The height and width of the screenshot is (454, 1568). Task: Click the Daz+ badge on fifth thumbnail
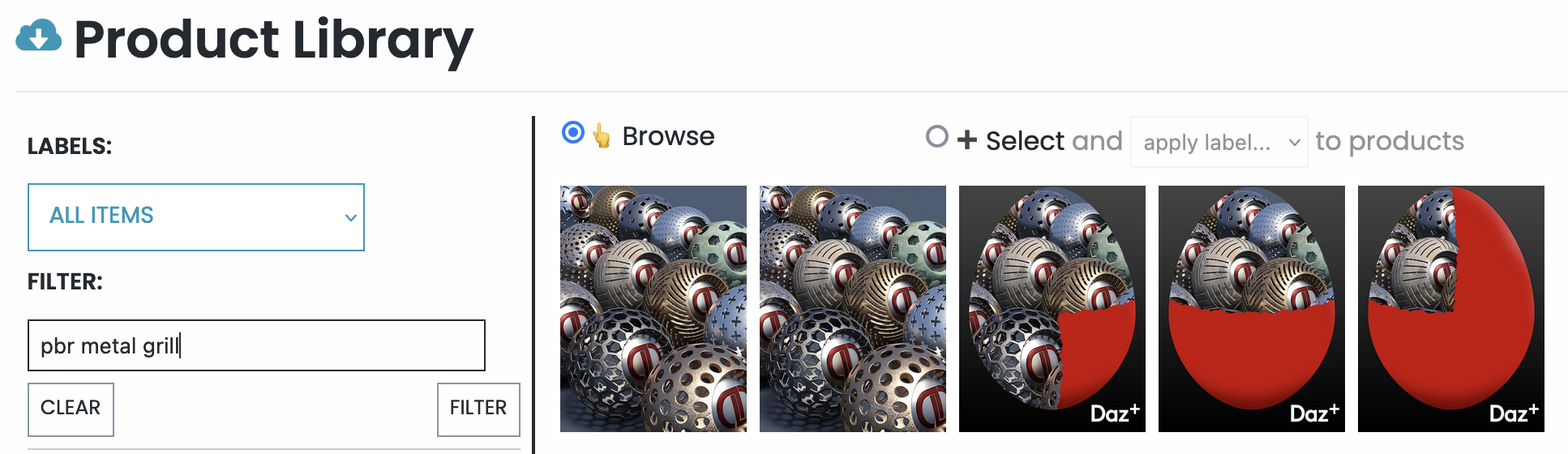(x=1513, y=413)
